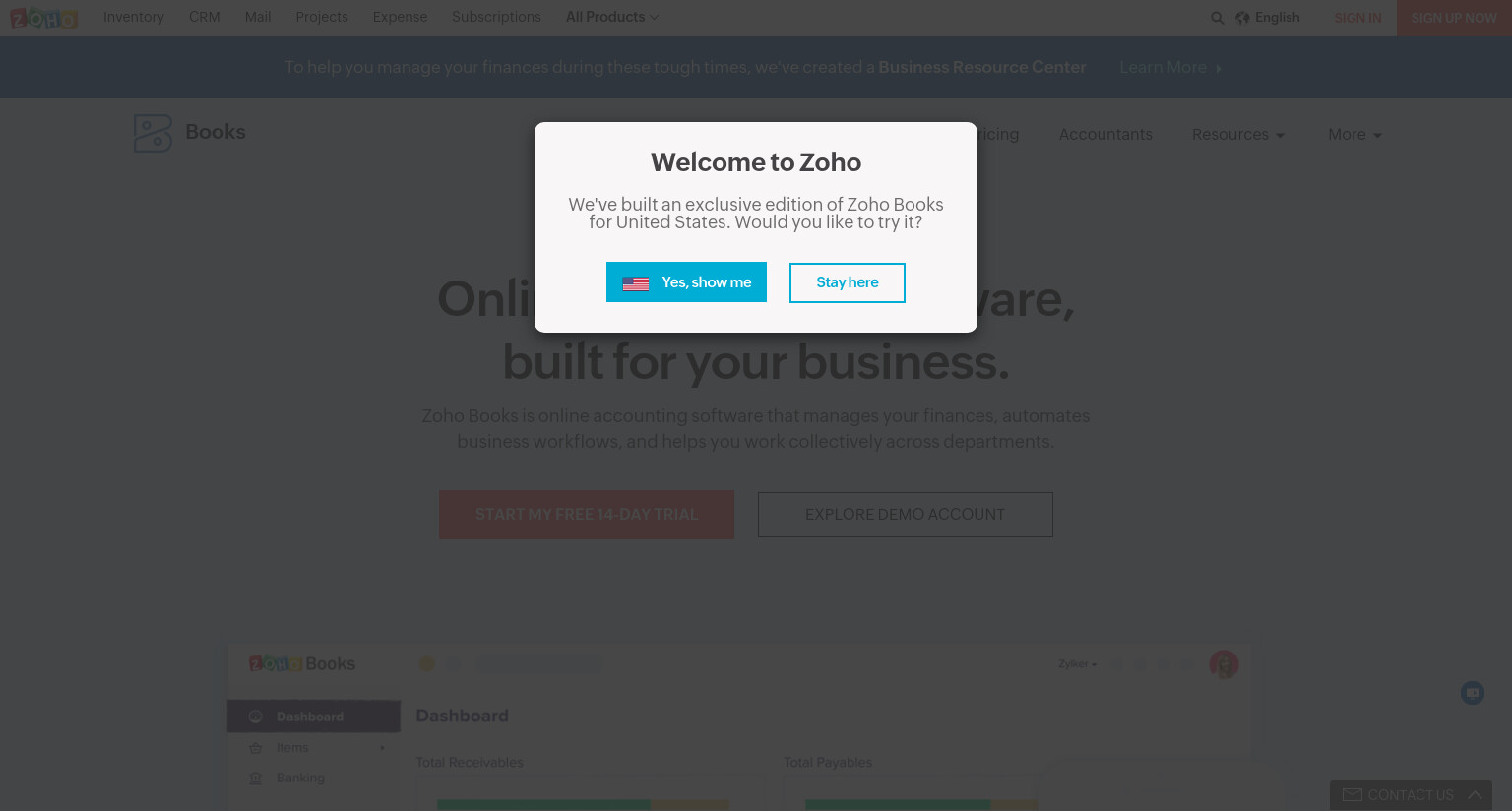The image size is (1512, 811).
Task: Expand the Contact Us chevron
Action: click(x=1475, y=795)
